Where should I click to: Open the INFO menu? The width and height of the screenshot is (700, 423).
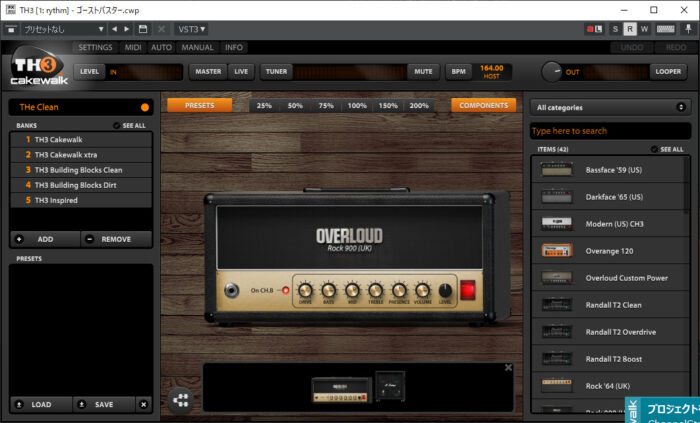tap(233, 47)
